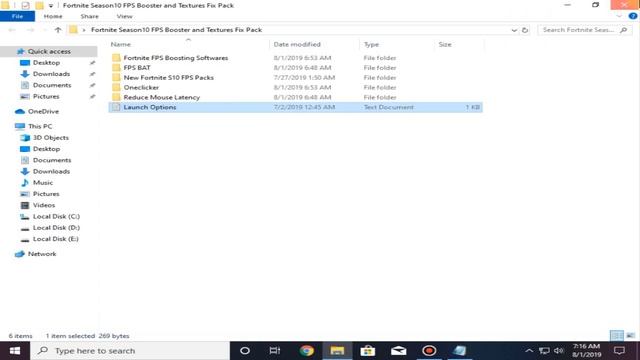Image resolution: width=640 pixels, height=360 pixels.
Task: Open Pictures under This PC
Action: [x=46, y=194]
